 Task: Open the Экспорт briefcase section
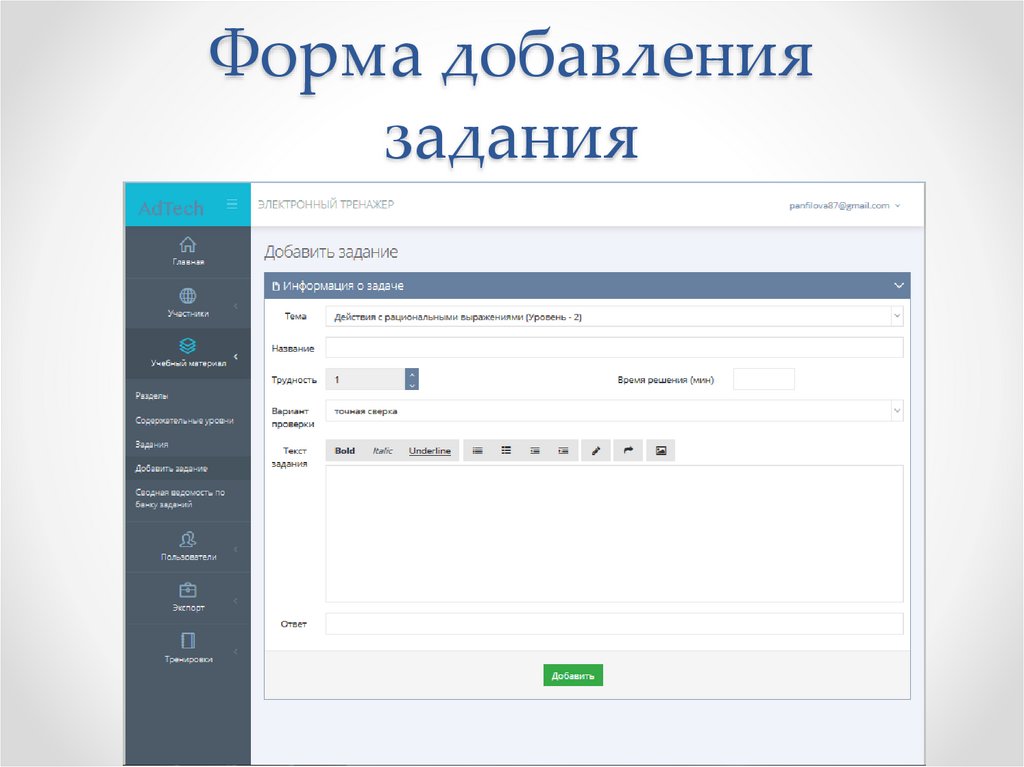click(x=187, y=597)
